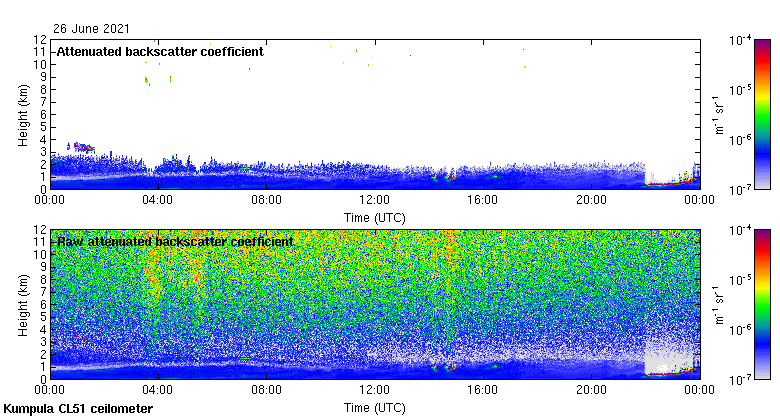Screen dimensions: 780x420
Task: Click the 10⁻⁷ label on lower color bar
Action: pos(740,380)
